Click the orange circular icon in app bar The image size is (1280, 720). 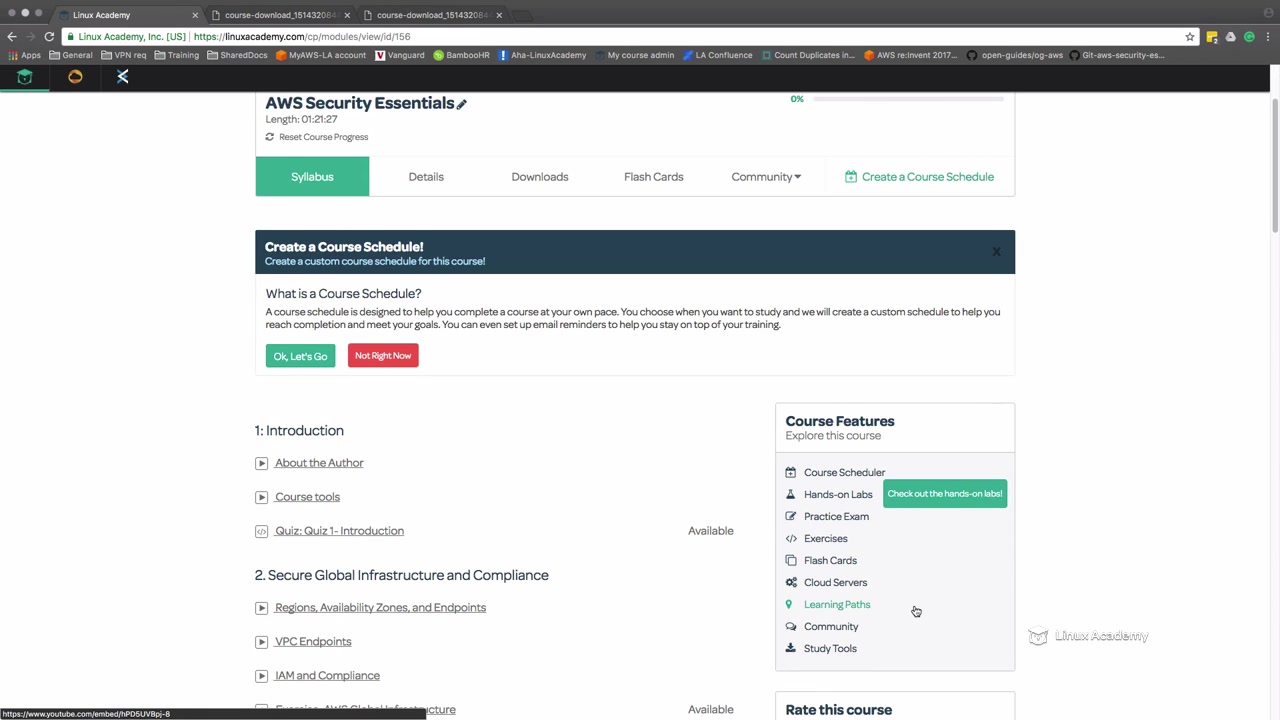pos(75,77)
